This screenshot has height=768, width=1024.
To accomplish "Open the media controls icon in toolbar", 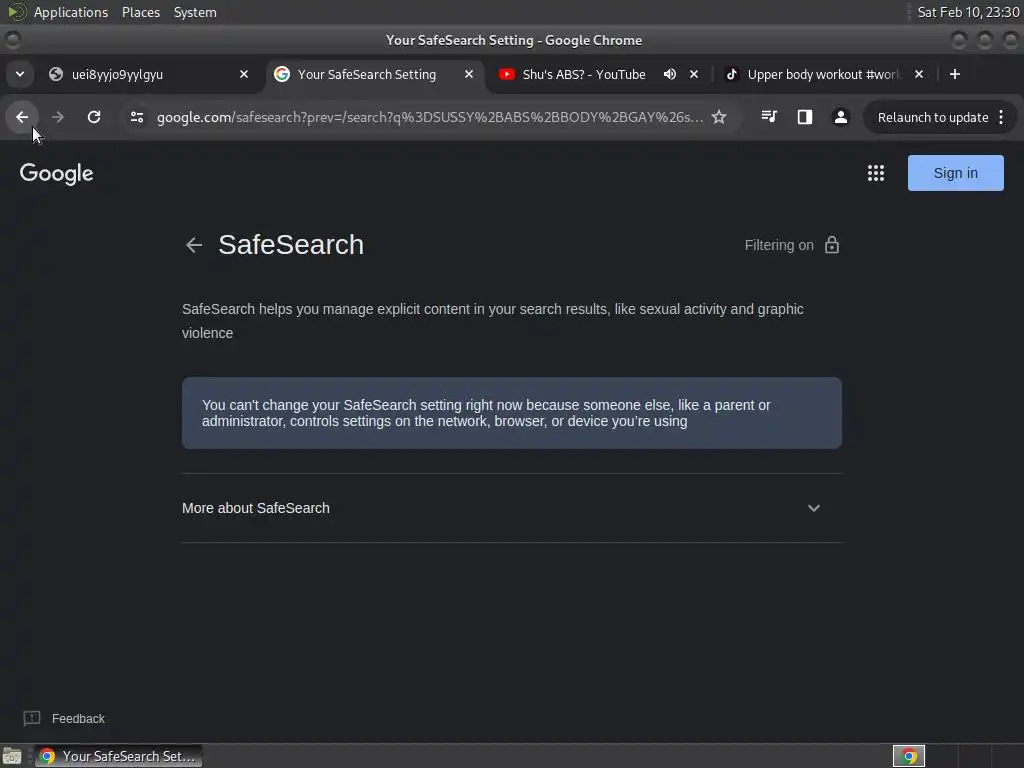I will click(x=769, y=117).
